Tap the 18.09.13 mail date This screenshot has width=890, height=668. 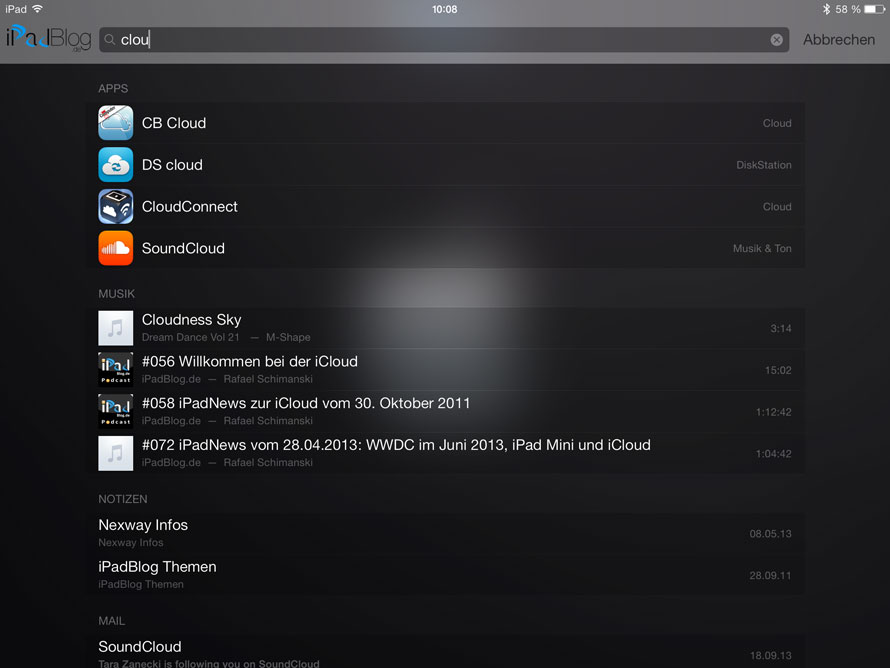coord(770,656)
